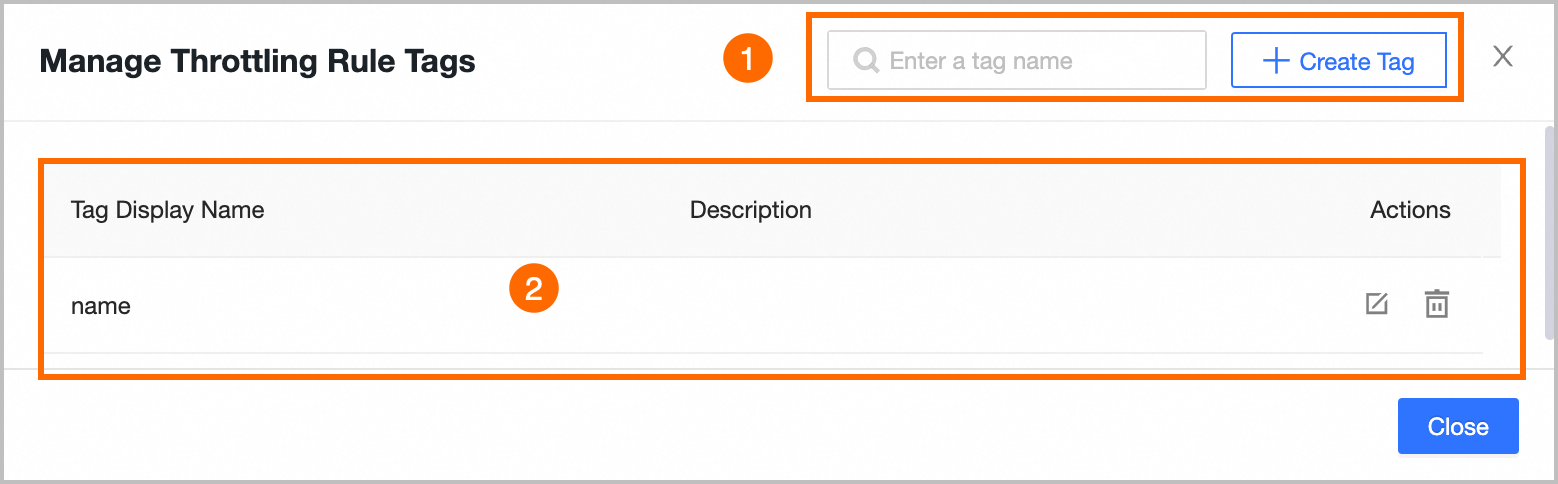Click the Actions column header
The image size is (1558, 484).
pos(1410,210)
